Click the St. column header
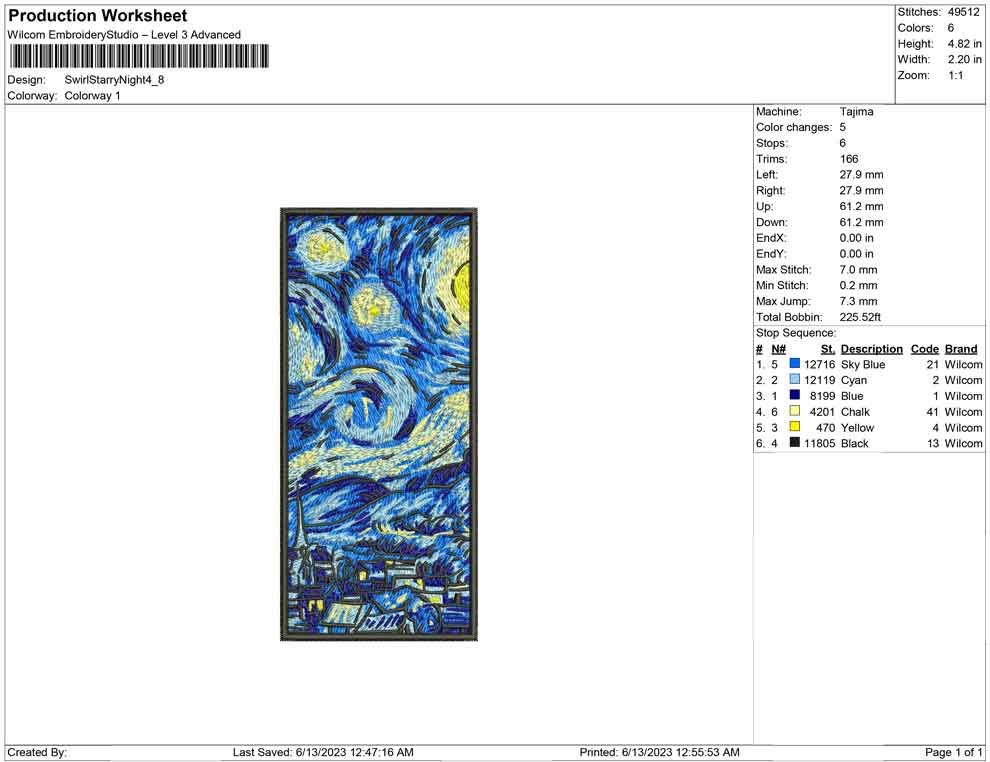 pos(828,349)
